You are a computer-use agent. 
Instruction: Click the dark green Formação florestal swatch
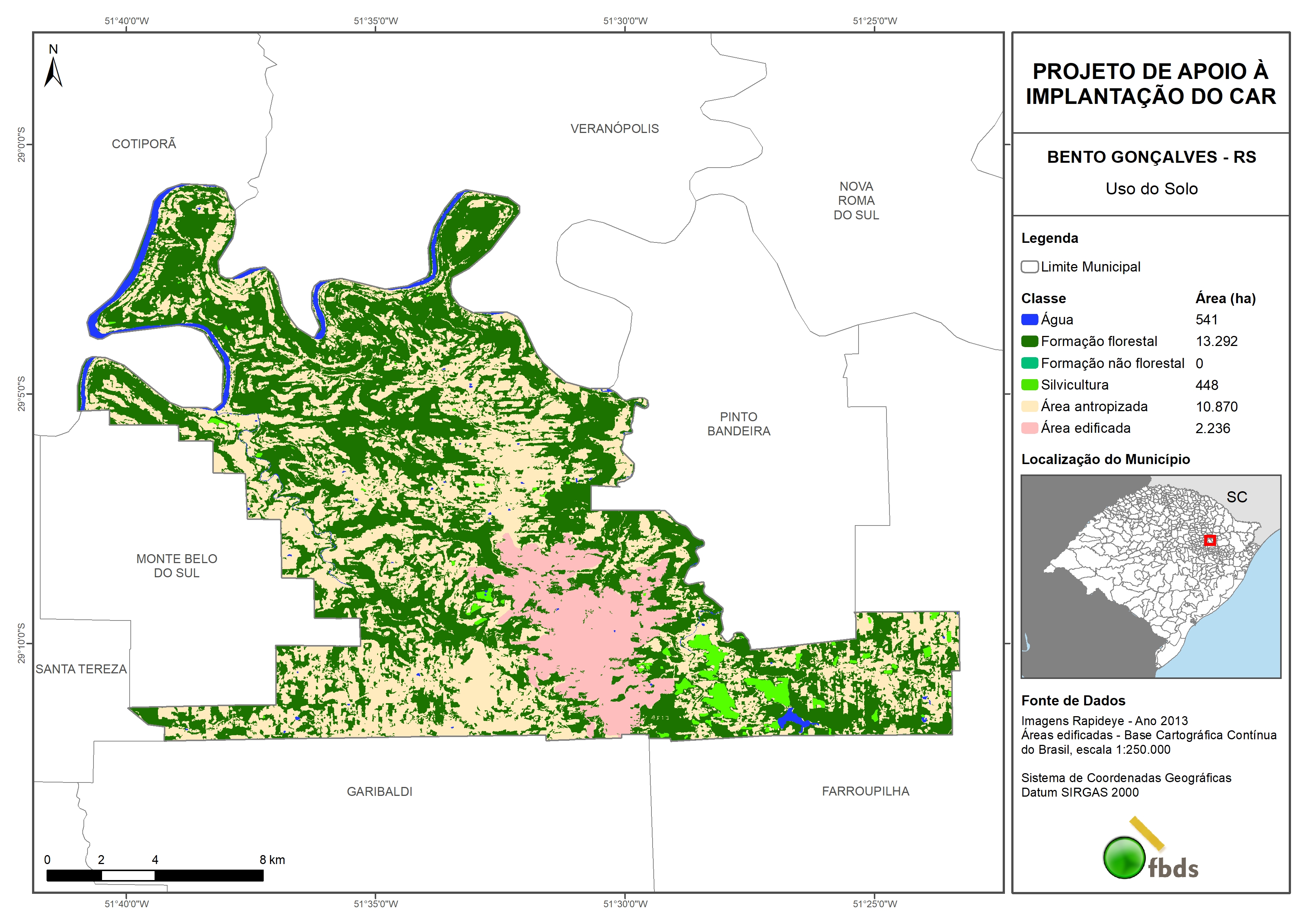1029,342
